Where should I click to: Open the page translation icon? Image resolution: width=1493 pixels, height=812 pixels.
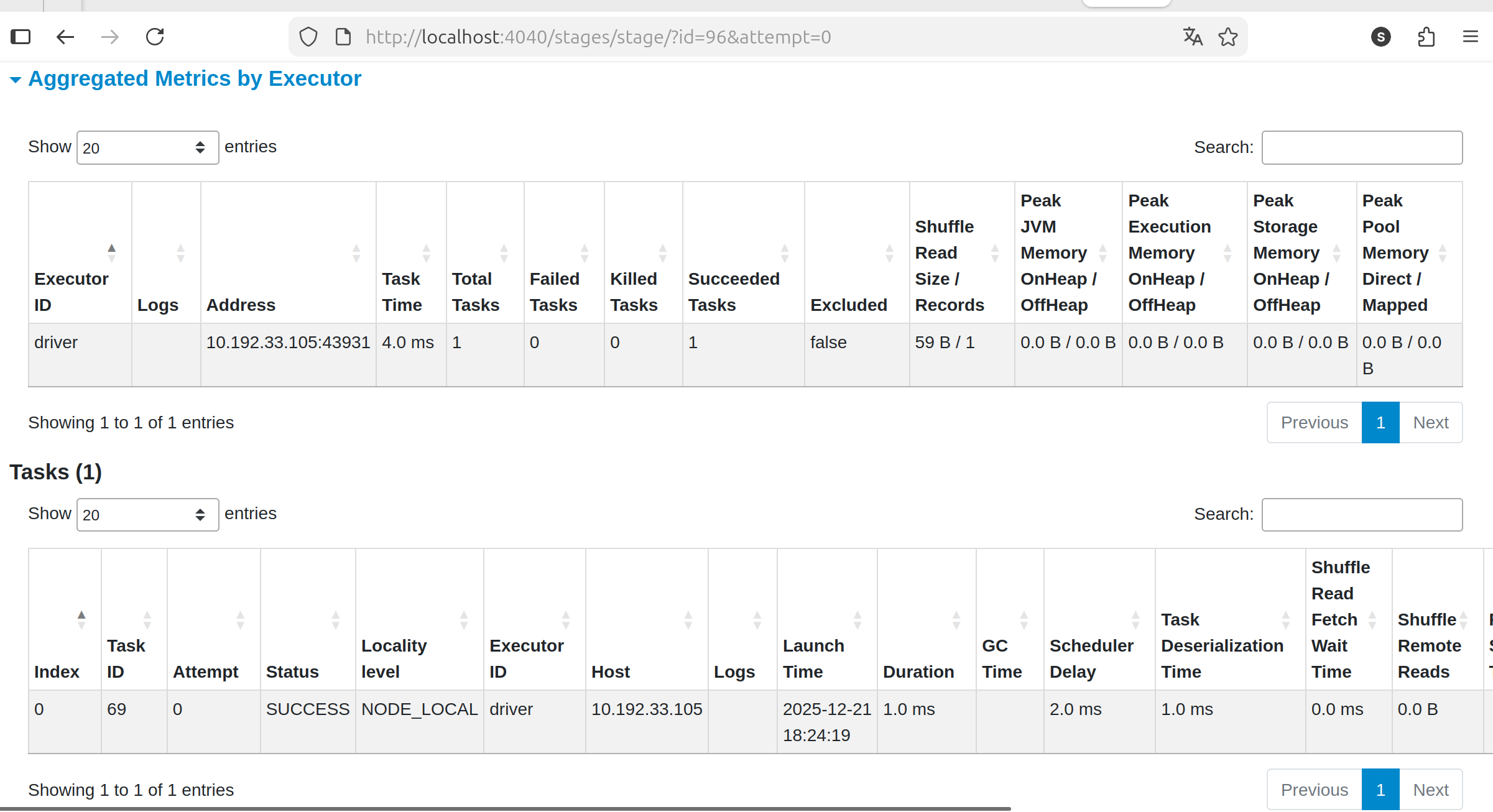click(1193, 37)
